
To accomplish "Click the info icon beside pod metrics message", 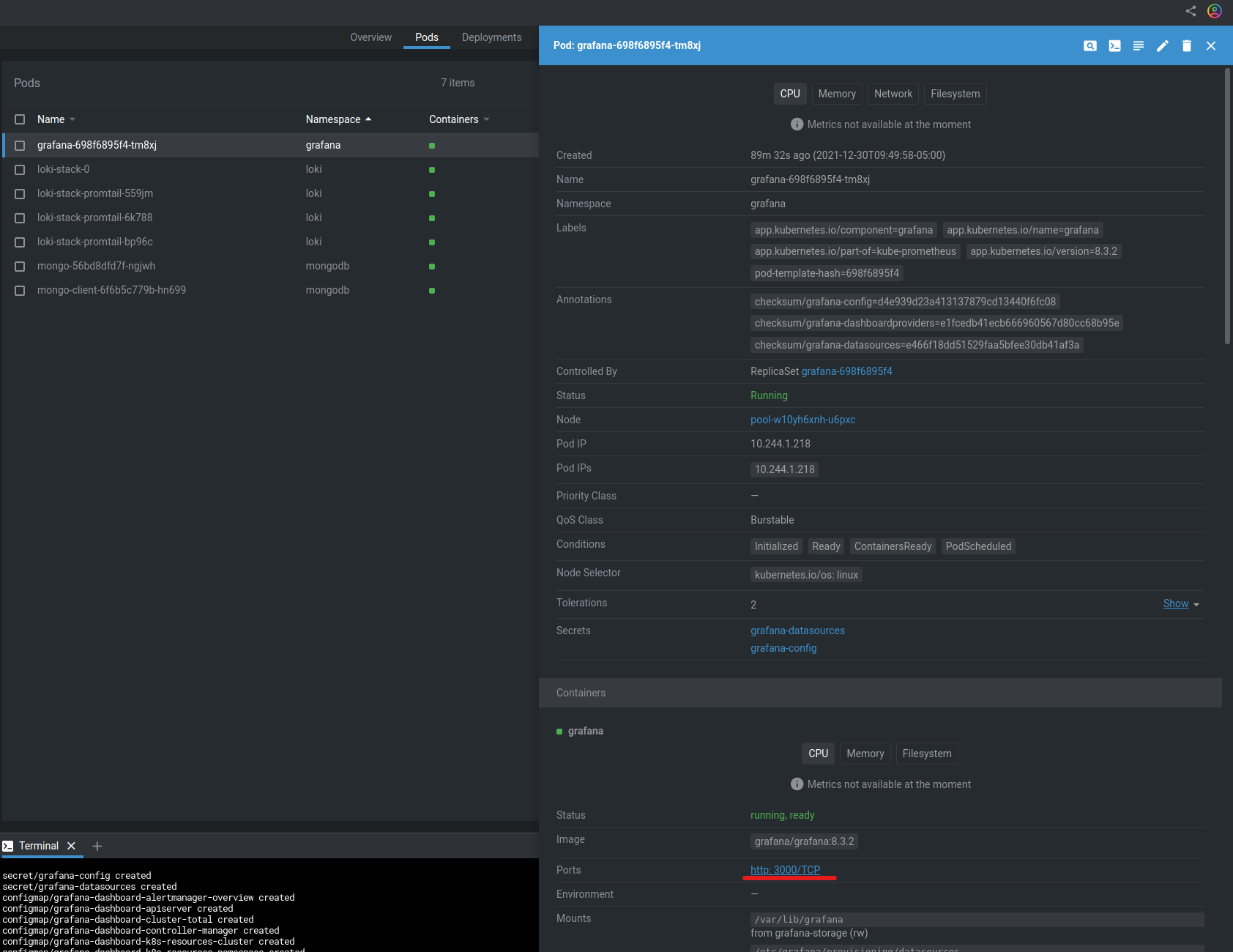I will coord(797,124).
